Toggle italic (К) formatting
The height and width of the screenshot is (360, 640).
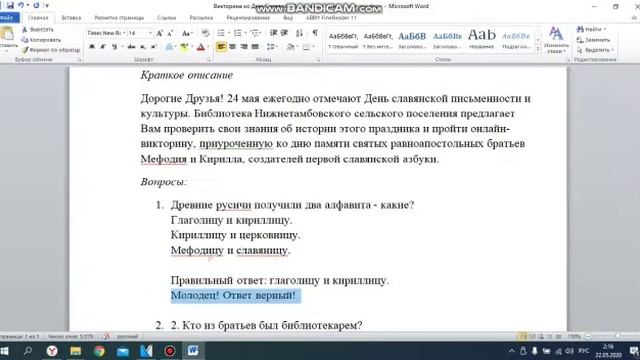tap(103, 47)
